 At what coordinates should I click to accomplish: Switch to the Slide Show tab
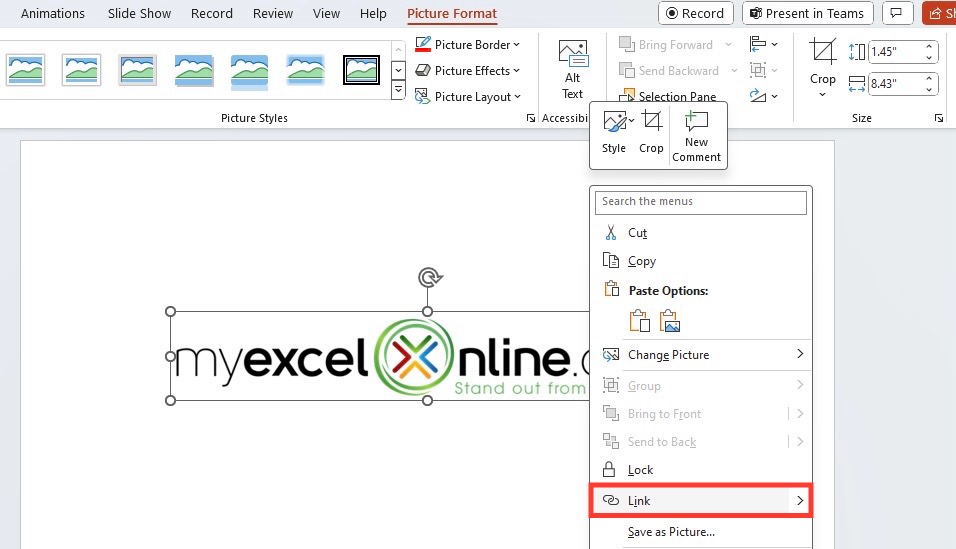point(139,13)
